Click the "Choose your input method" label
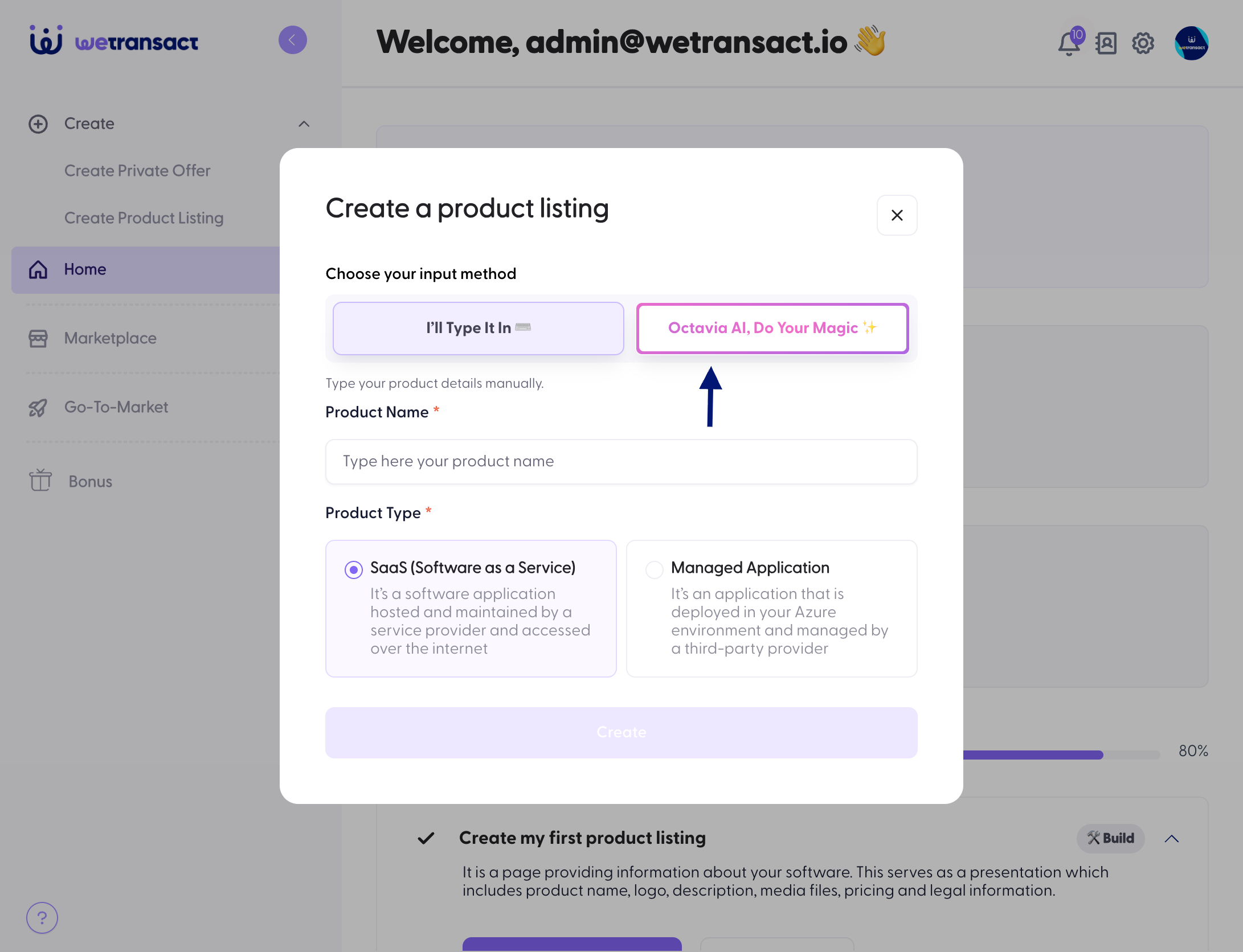This screenshot has width=1243, height=952. 421,274
